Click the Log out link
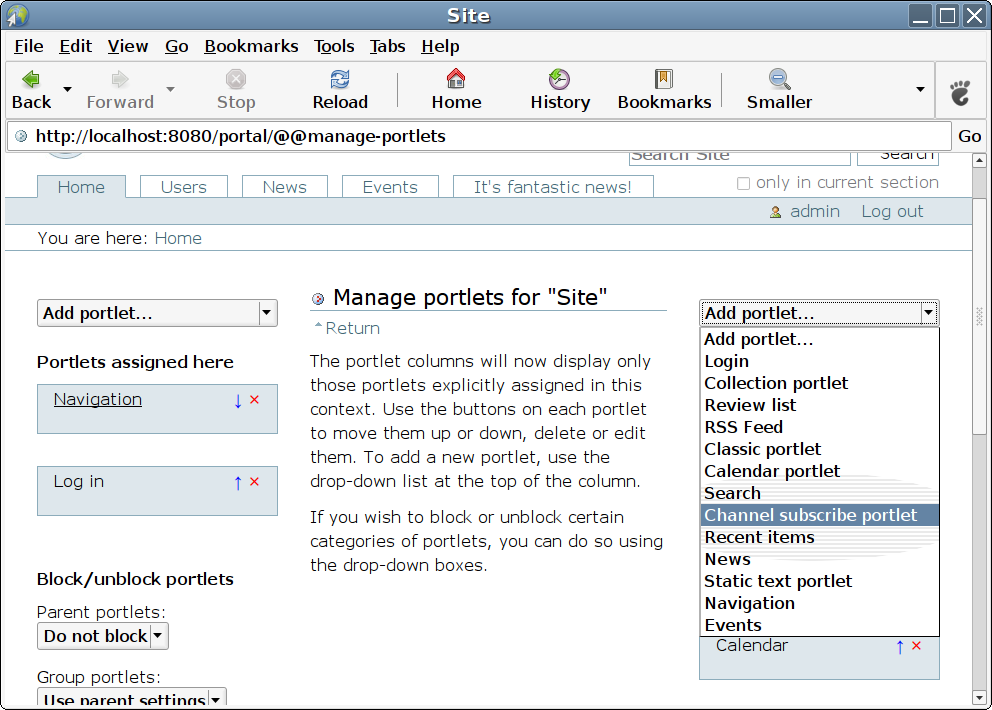This screenshot has width=992, height=710. click(x=892, y=211)
